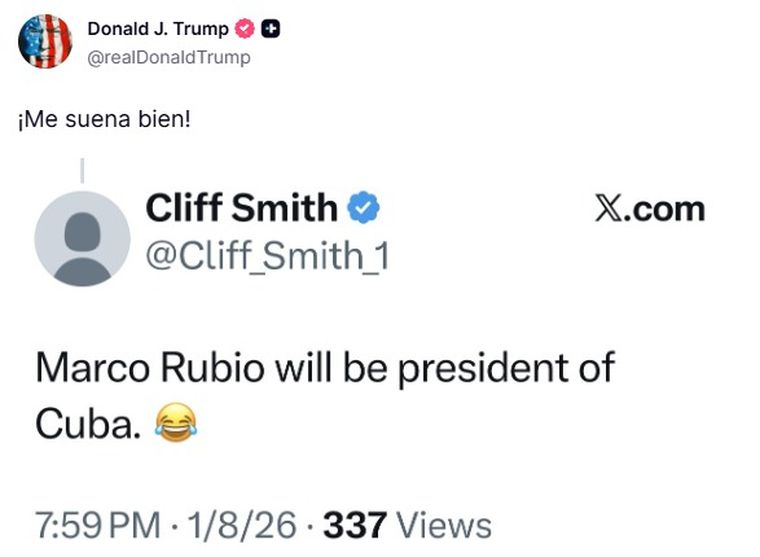Open the @realDonaldTrump handle link
Image resolution: width=760 pixels, height=557 pixels.
[169, 57]
